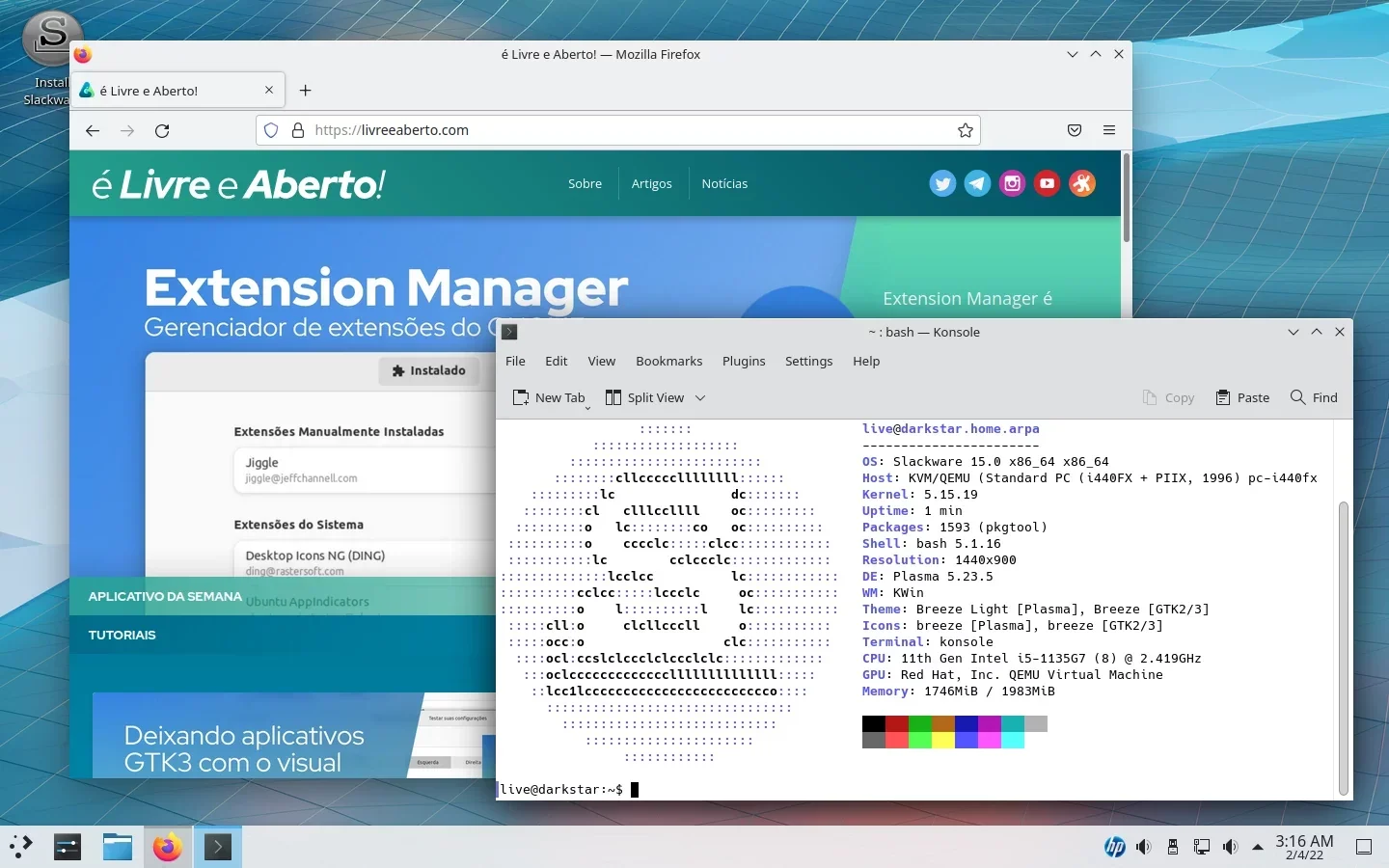Viewport: 1389px width, 868px height.
Task: Click the Konsole vertical scrollbar
Action: 1343,646
